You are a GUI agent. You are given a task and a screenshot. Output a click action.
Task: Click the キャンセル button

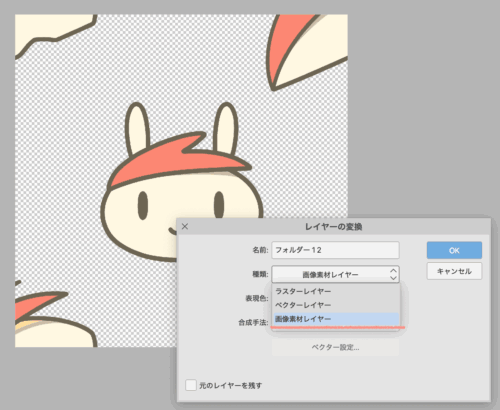[454, 271]
